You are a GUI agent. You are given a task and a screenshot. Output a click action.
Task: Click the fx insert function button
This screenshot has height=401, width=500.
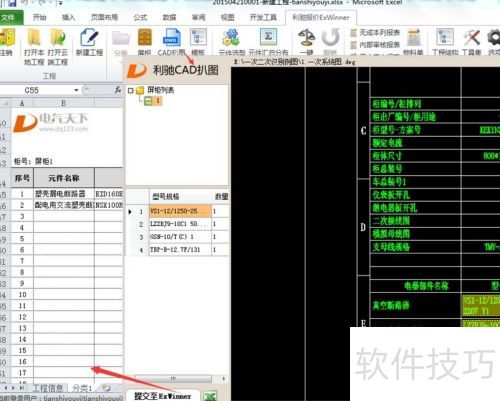pos(118,90)
